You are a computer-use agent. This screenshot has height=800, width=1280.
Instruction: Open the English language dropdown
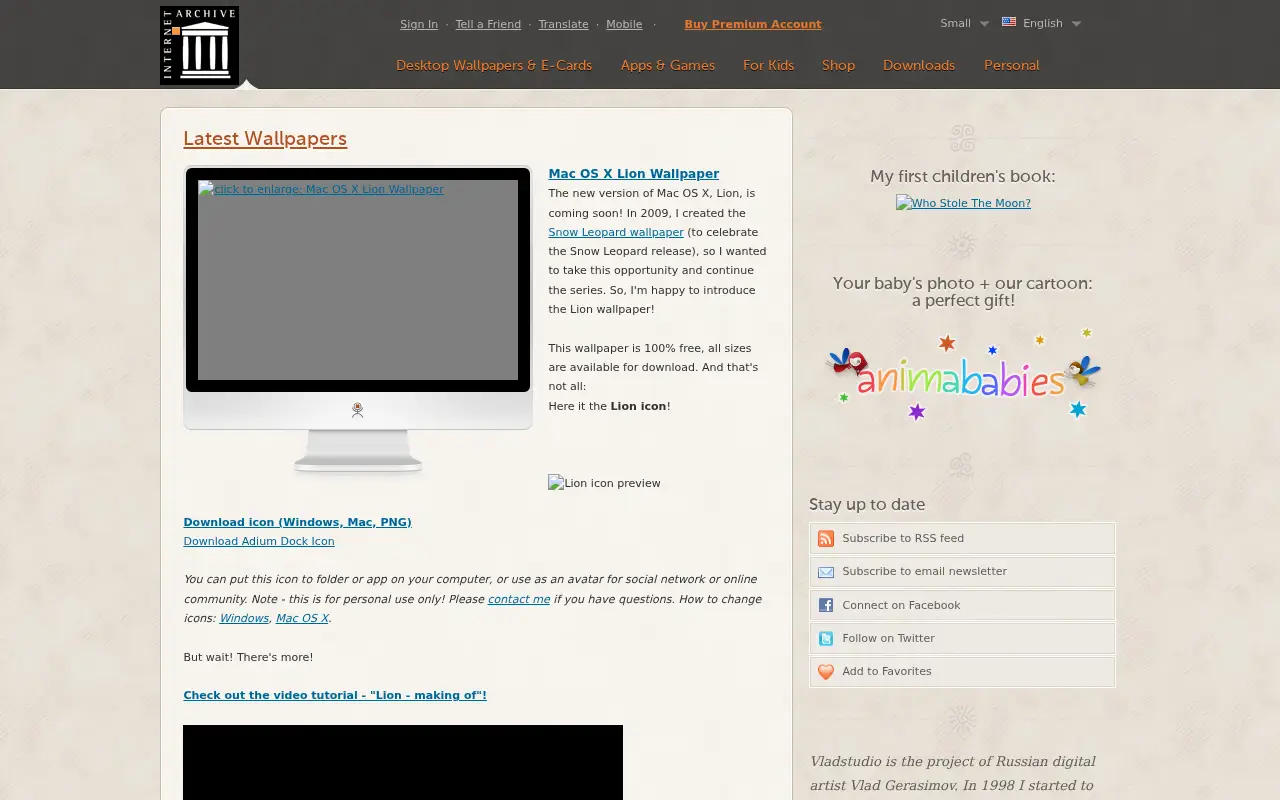(x=1042, y=23)
